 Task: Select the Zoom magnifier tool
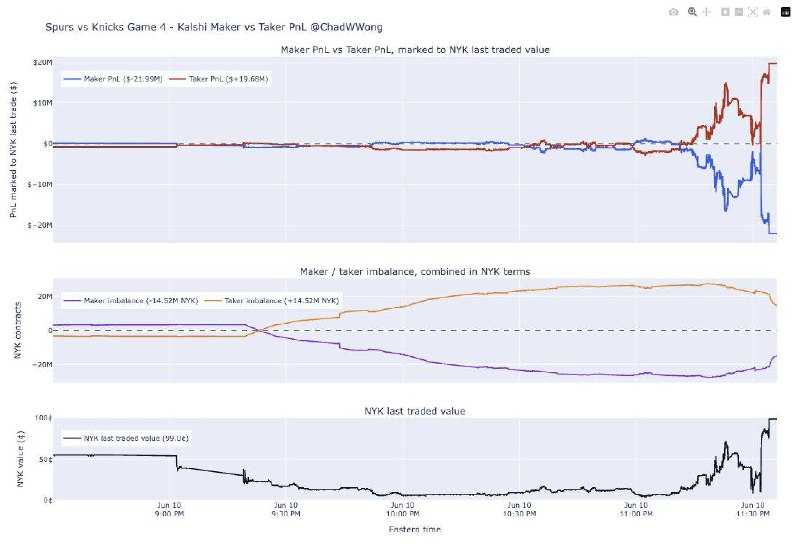[692, 12]
